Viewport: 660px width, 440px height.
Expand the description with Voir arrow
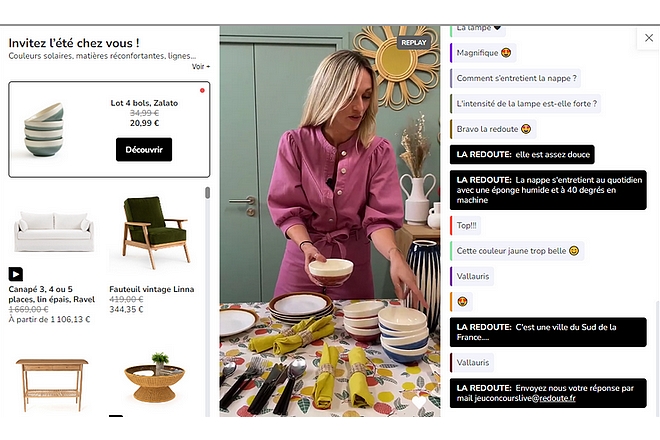[201, 67]
